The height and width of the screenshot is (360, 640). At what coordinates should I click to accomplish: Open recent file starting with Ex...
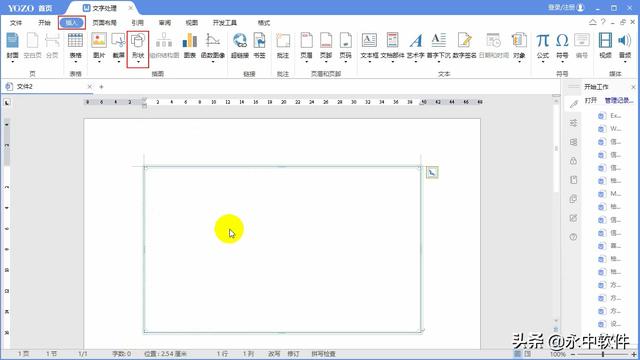point(610,116)
